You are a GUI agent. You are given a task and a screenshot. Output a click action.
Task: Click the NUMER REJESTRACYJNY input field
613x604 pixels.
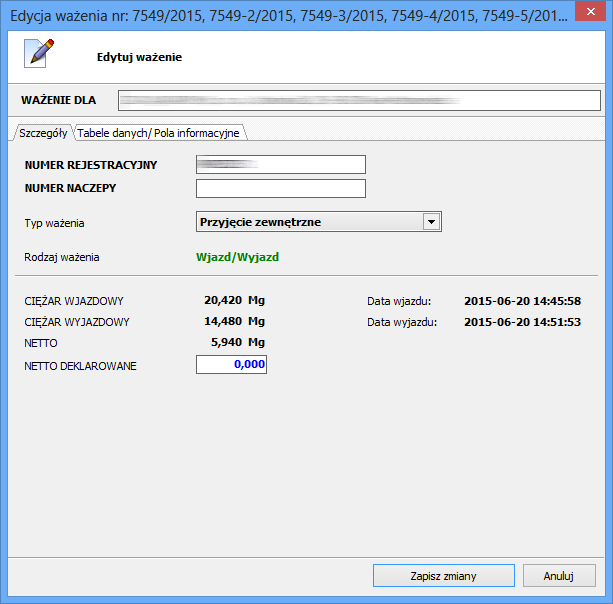point(281,165)
